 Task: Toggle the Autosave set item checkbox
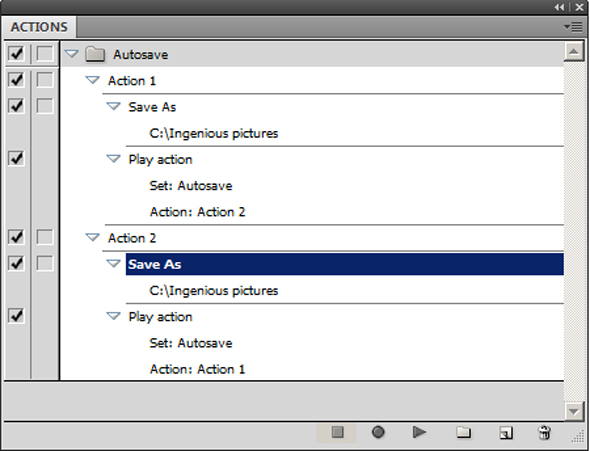point(16,53)
